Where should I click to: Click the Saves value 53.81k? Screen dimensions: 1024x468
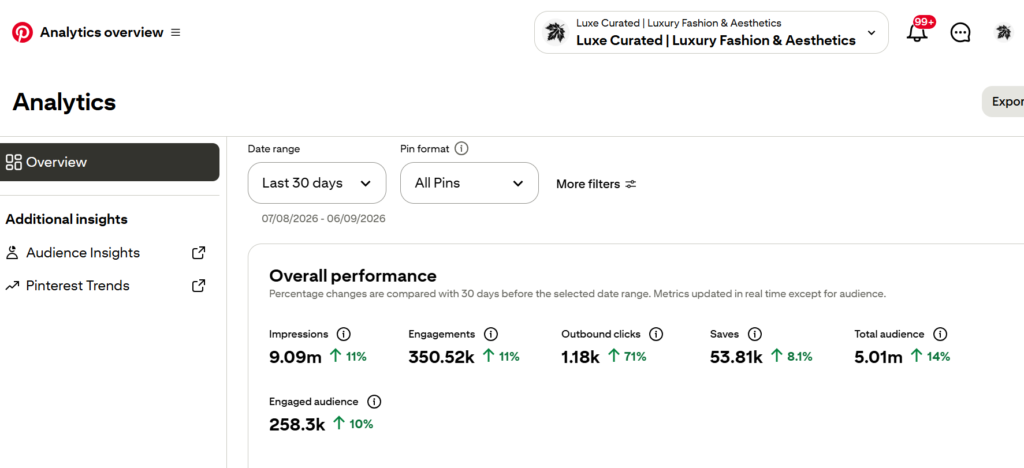[736, 357]
